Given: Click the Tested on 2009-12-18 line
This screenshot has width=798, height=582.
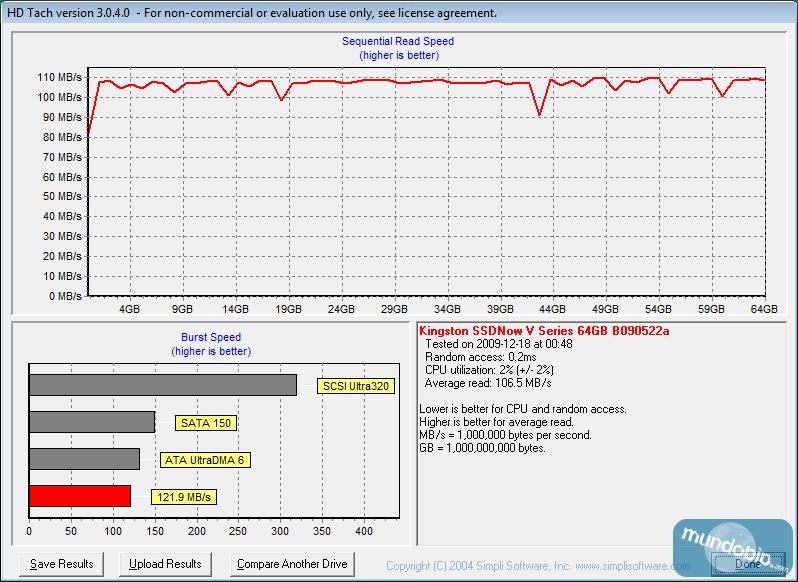Looking at the screenshot, I should tap(499, 344).
